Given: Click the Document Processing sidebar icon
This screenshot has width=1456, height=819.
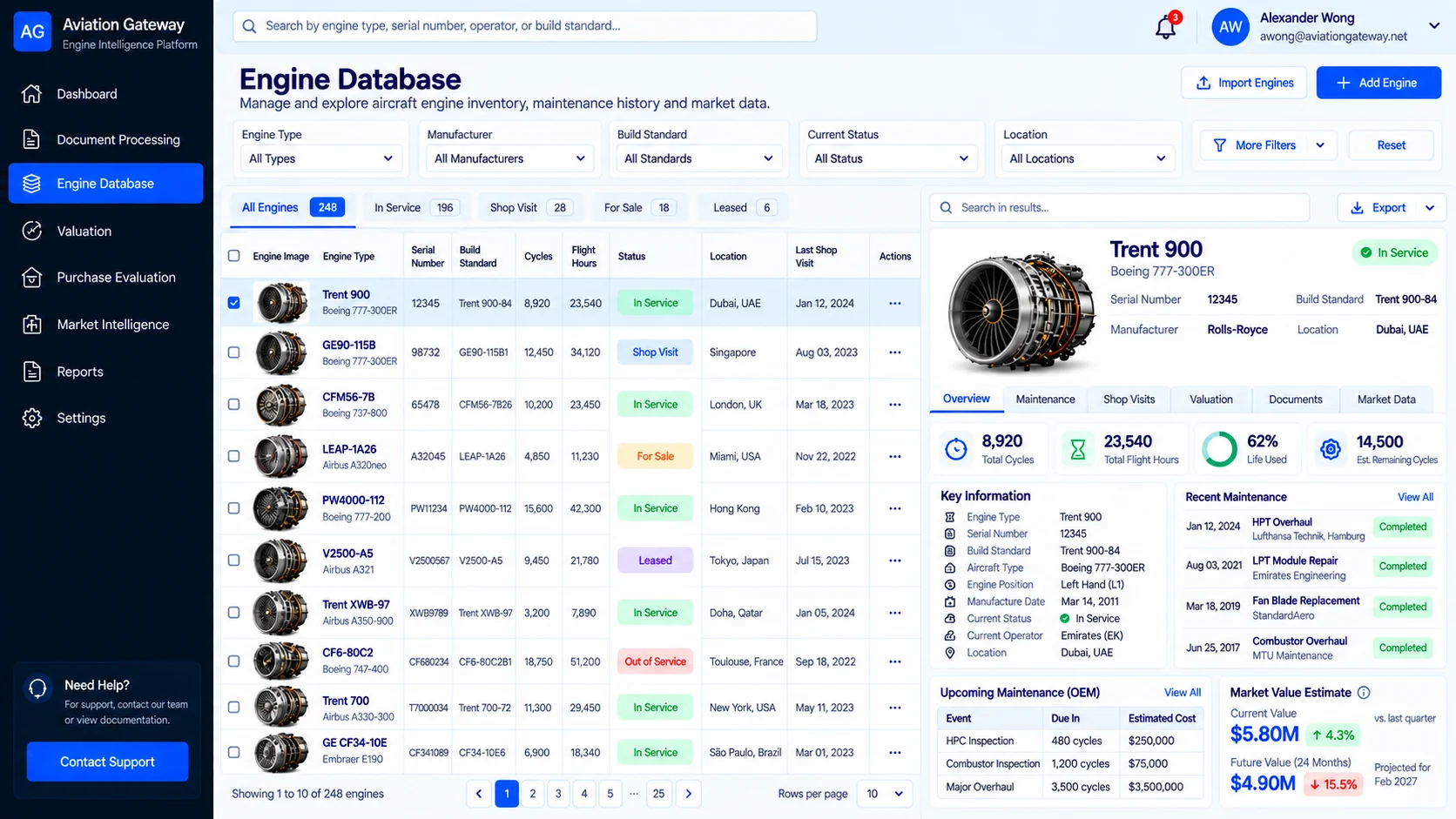Looking at the screenshot, I should point(32,139).
